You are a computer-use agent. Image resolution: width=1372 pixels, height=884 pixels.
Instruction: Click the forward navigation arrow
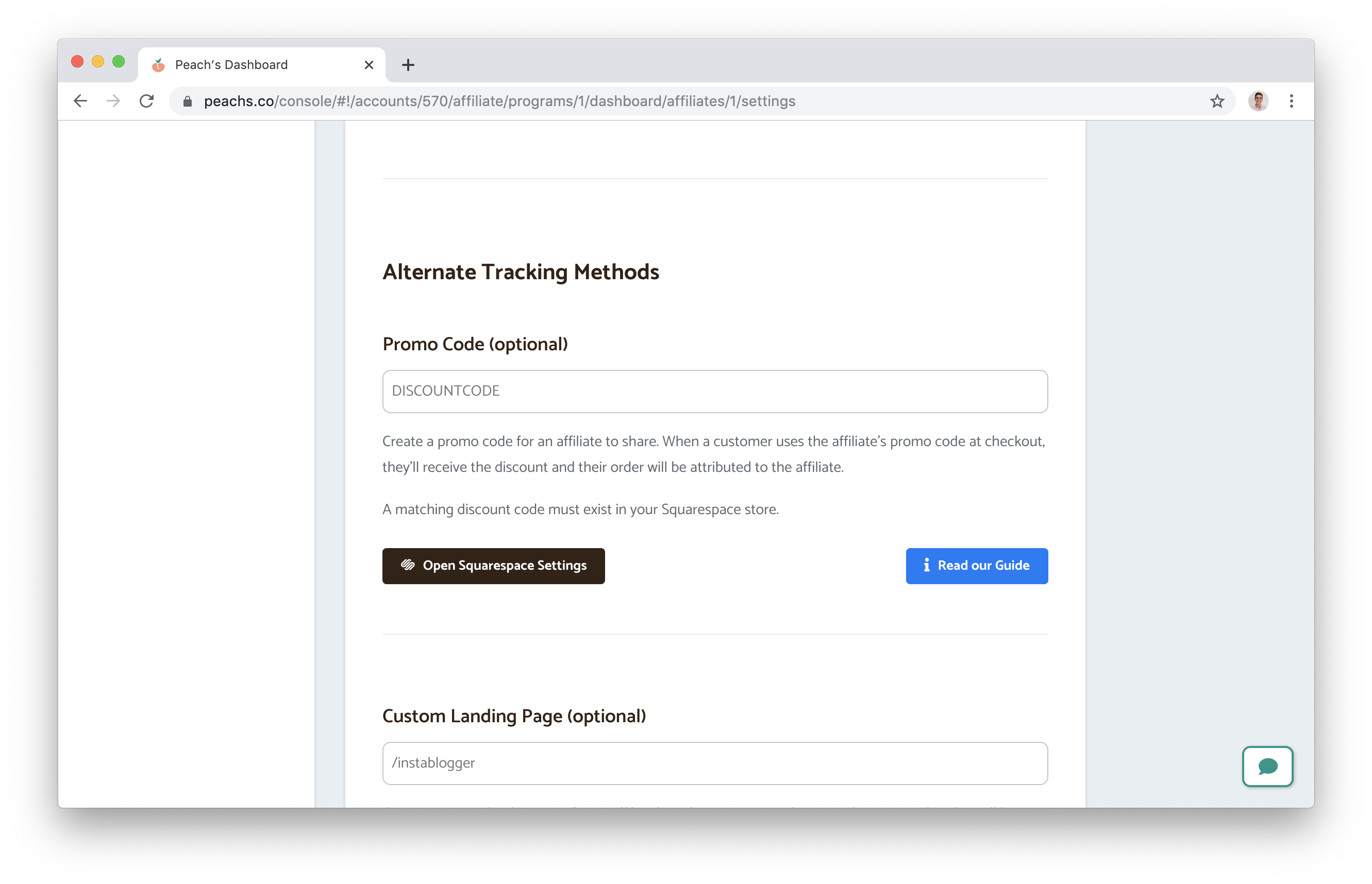tap(114, 101)
